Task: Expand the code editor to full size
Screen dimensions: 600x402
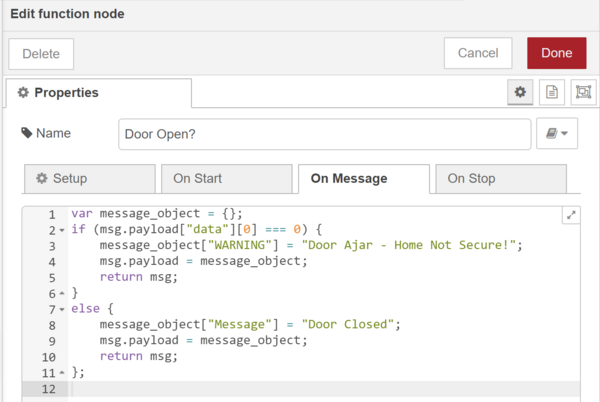Action: pos(571,214)
